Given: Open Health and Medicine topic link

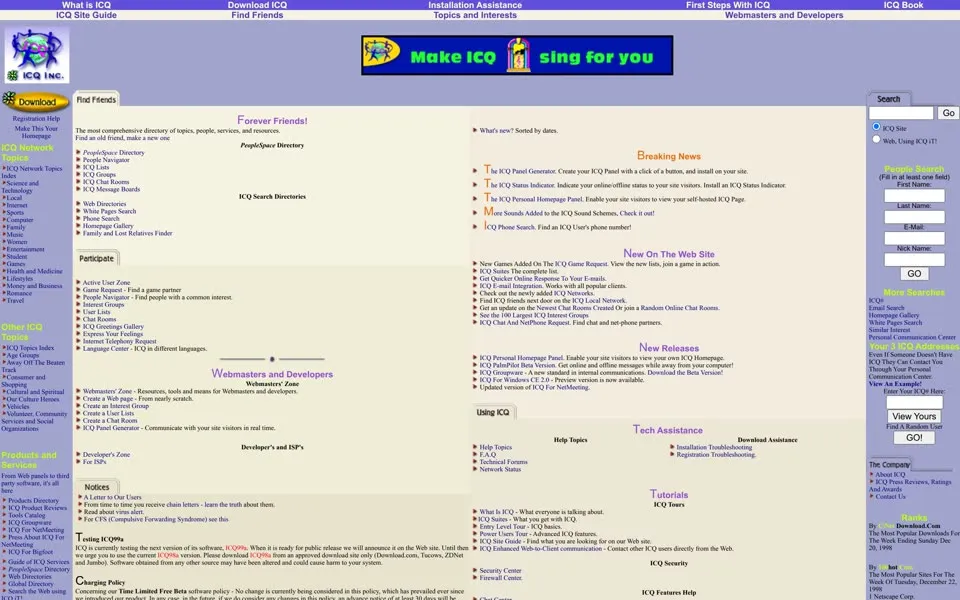Looking at the screenshot, I should (x=34, y=271).
